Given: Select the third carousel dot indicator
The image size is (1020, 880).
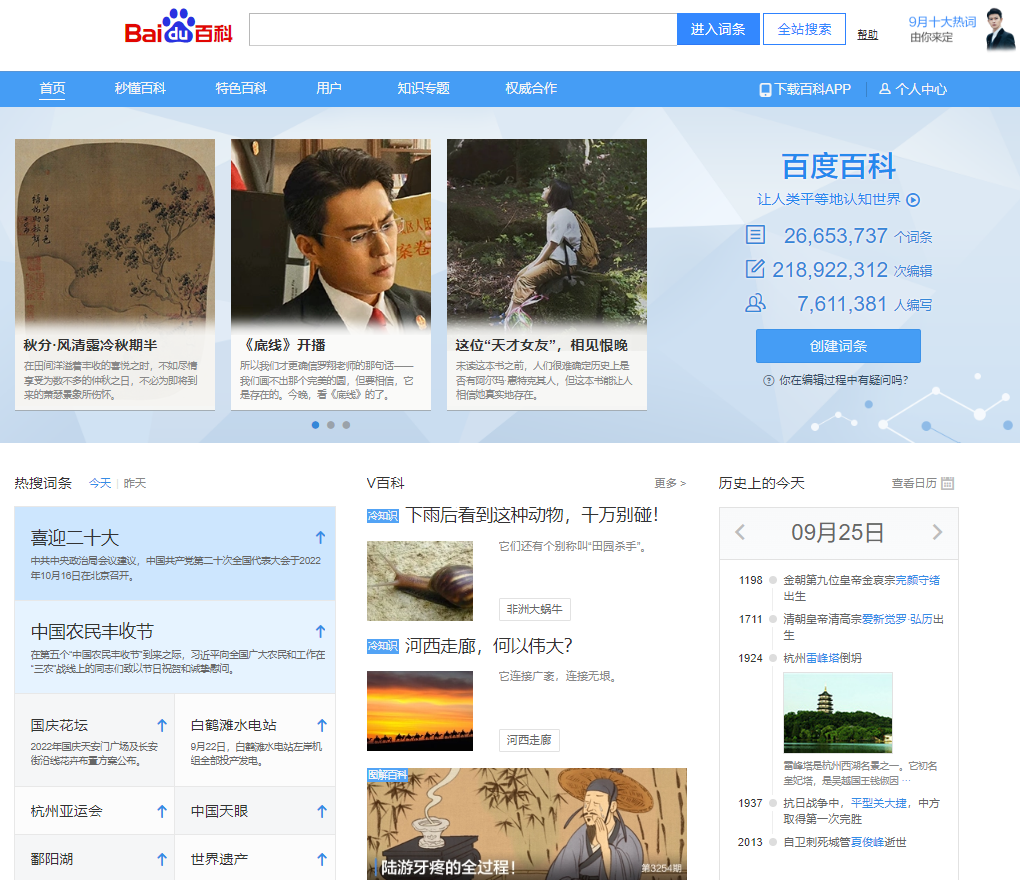Looking at the screenshot, I should [346, 425].
